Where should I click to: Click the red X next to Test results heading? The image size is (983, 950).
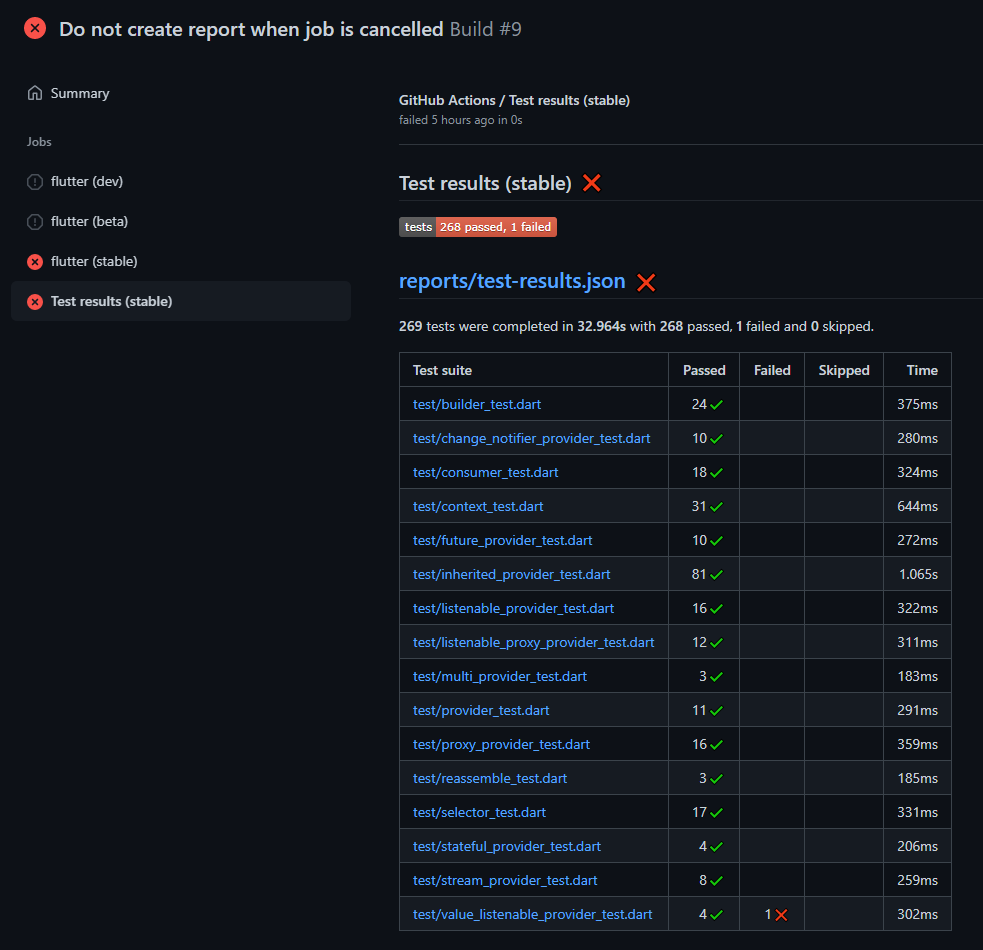591,183
